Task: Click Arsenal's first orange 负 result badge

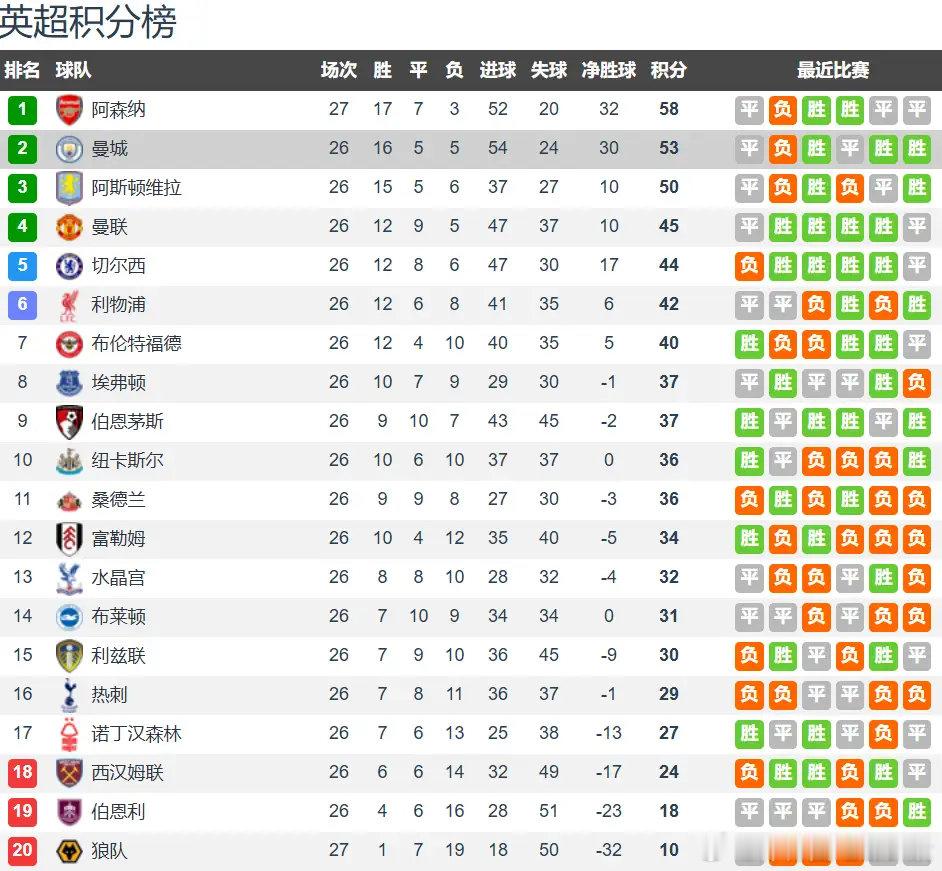Action: [x=783, y=110]
